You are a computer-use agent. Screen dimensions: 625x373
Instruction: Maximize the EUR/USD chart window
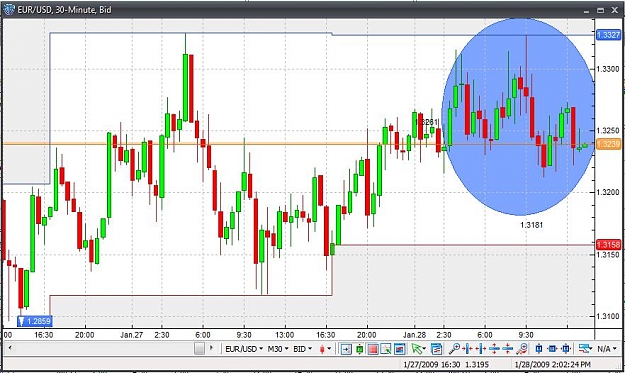click(600, 10)
